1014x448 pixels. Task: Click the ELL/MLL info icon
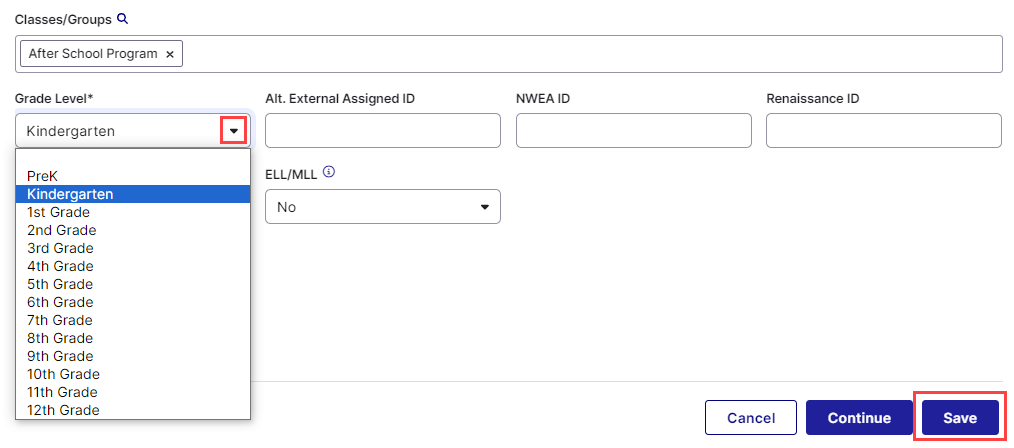(x=329, y=172)
